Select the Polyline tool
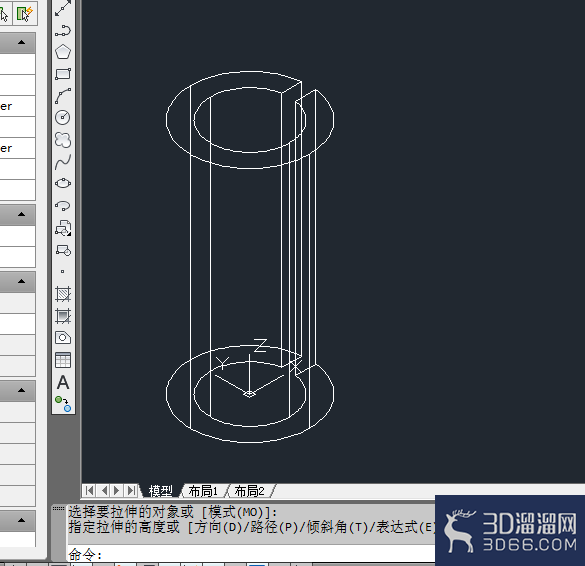The width and height of the screenshot is (585, 566). point(63,31)
